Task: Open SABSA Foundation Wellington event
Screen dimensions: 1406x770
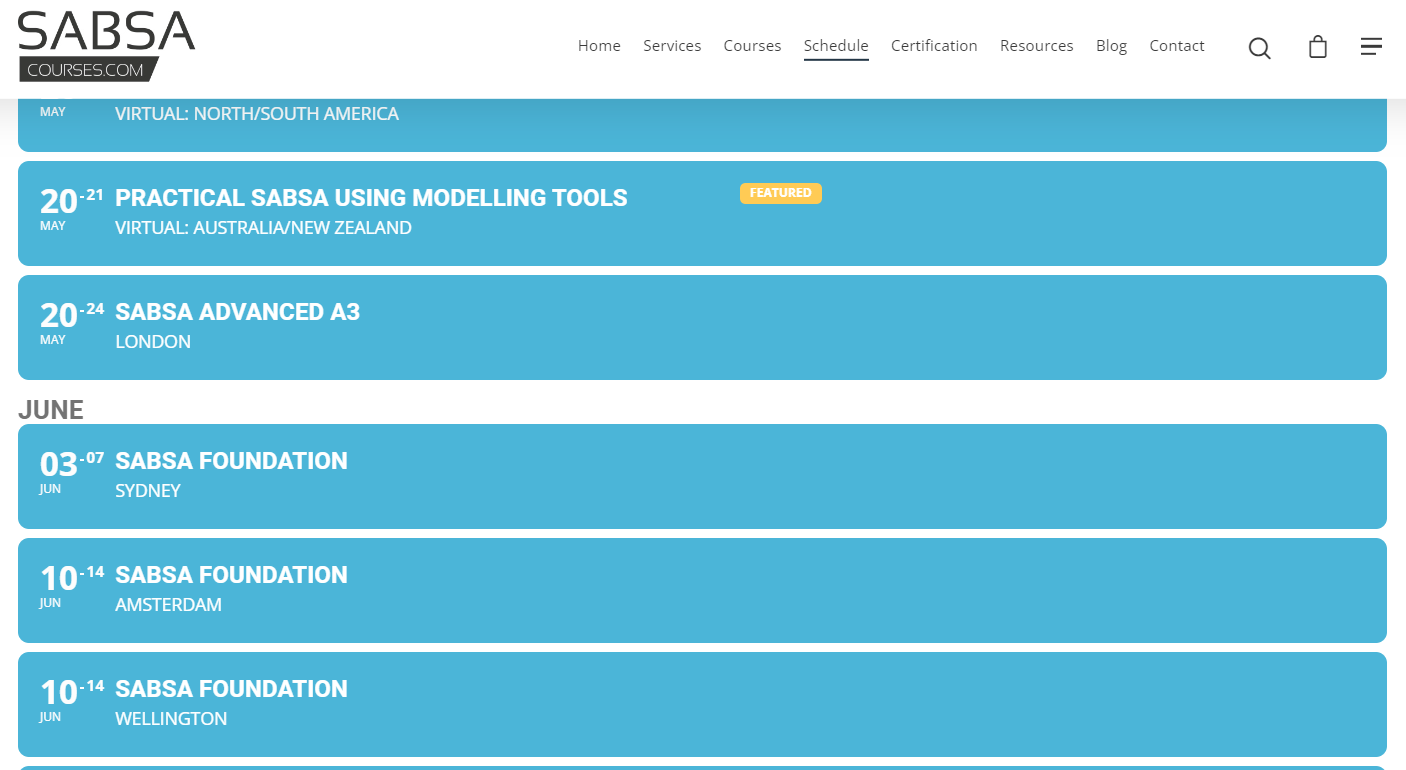Action: [x=702, y=704]
